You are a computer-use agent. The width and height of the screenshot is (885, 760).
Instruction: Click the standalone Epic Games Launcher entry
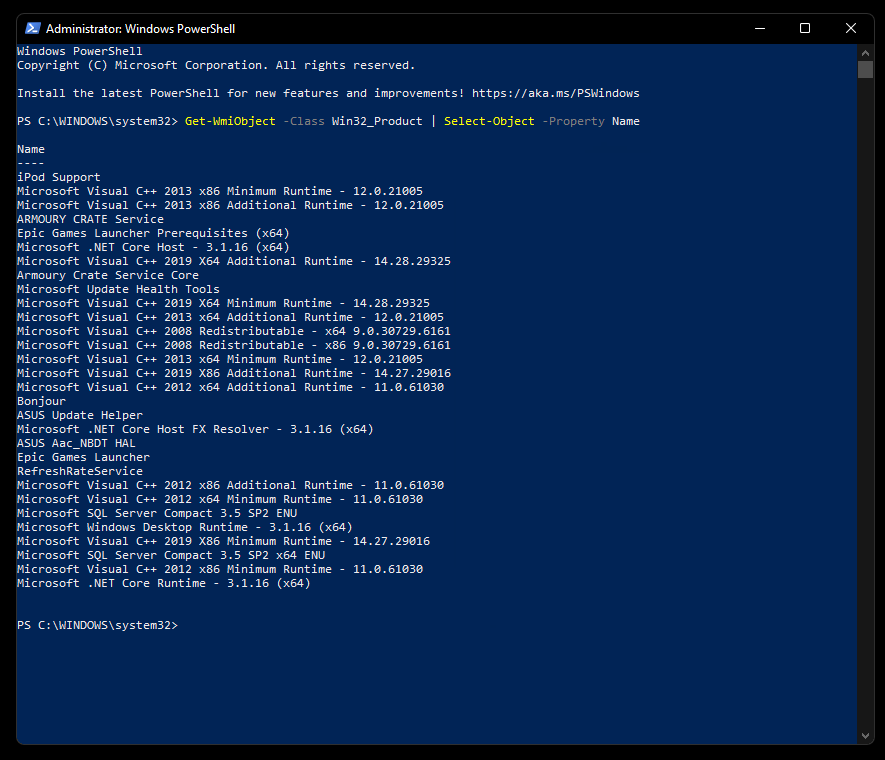[x=84, y=457]
